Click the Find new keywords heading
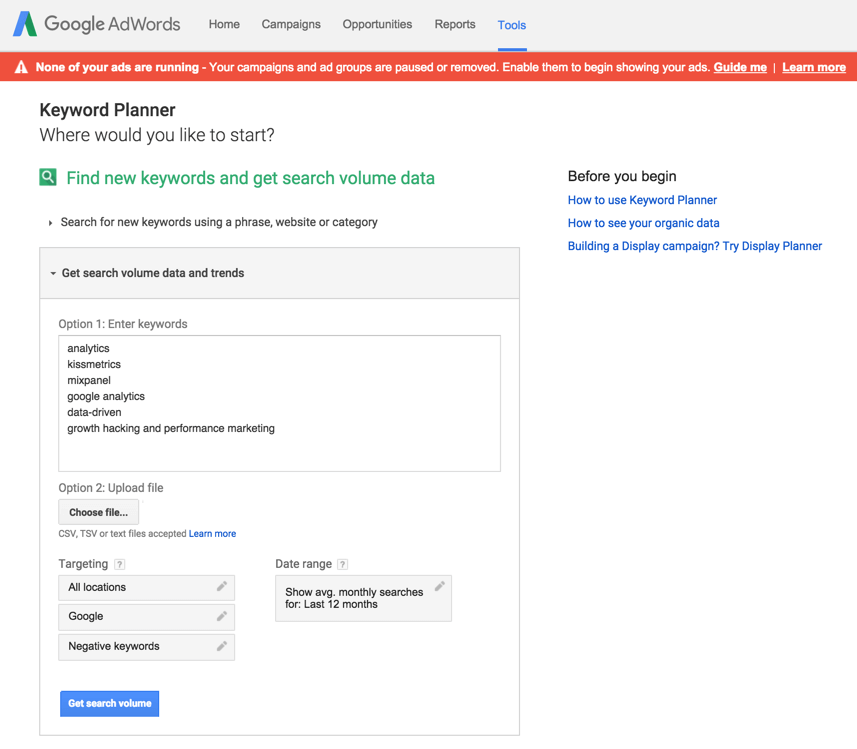 click(250, 178)
